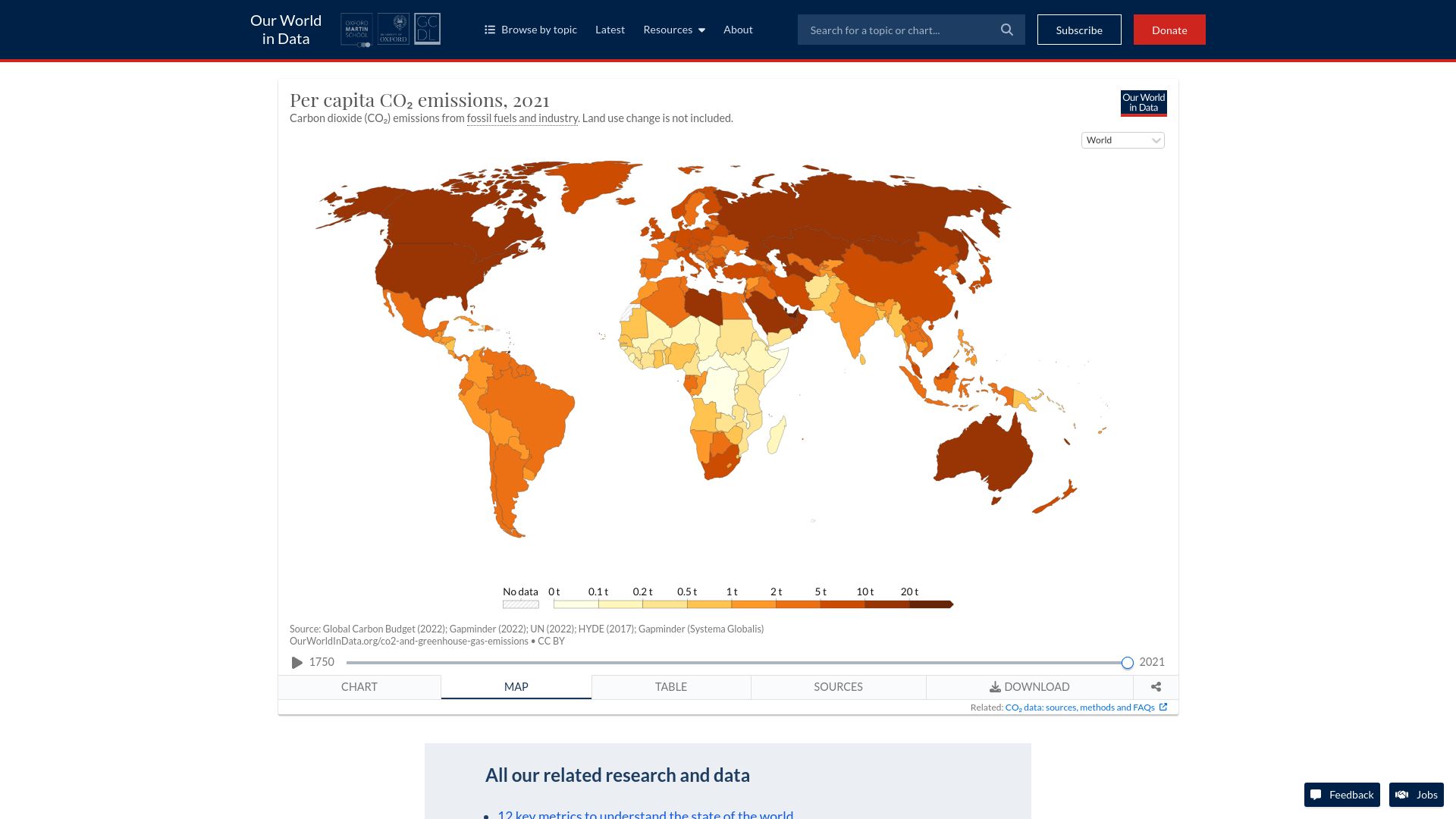Click the Feedback button
The width and height of the screenshot is (1456, 819).
pos(1342,795)
